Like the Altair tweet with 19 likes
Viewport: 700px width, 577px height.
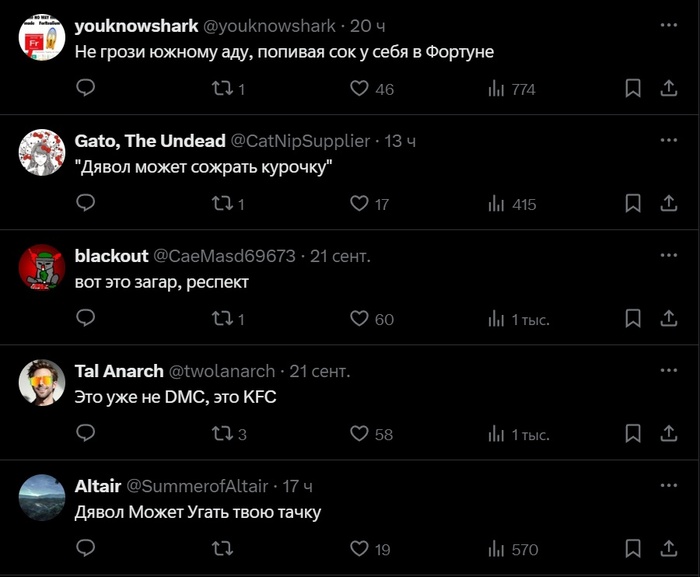click(360, 548)
